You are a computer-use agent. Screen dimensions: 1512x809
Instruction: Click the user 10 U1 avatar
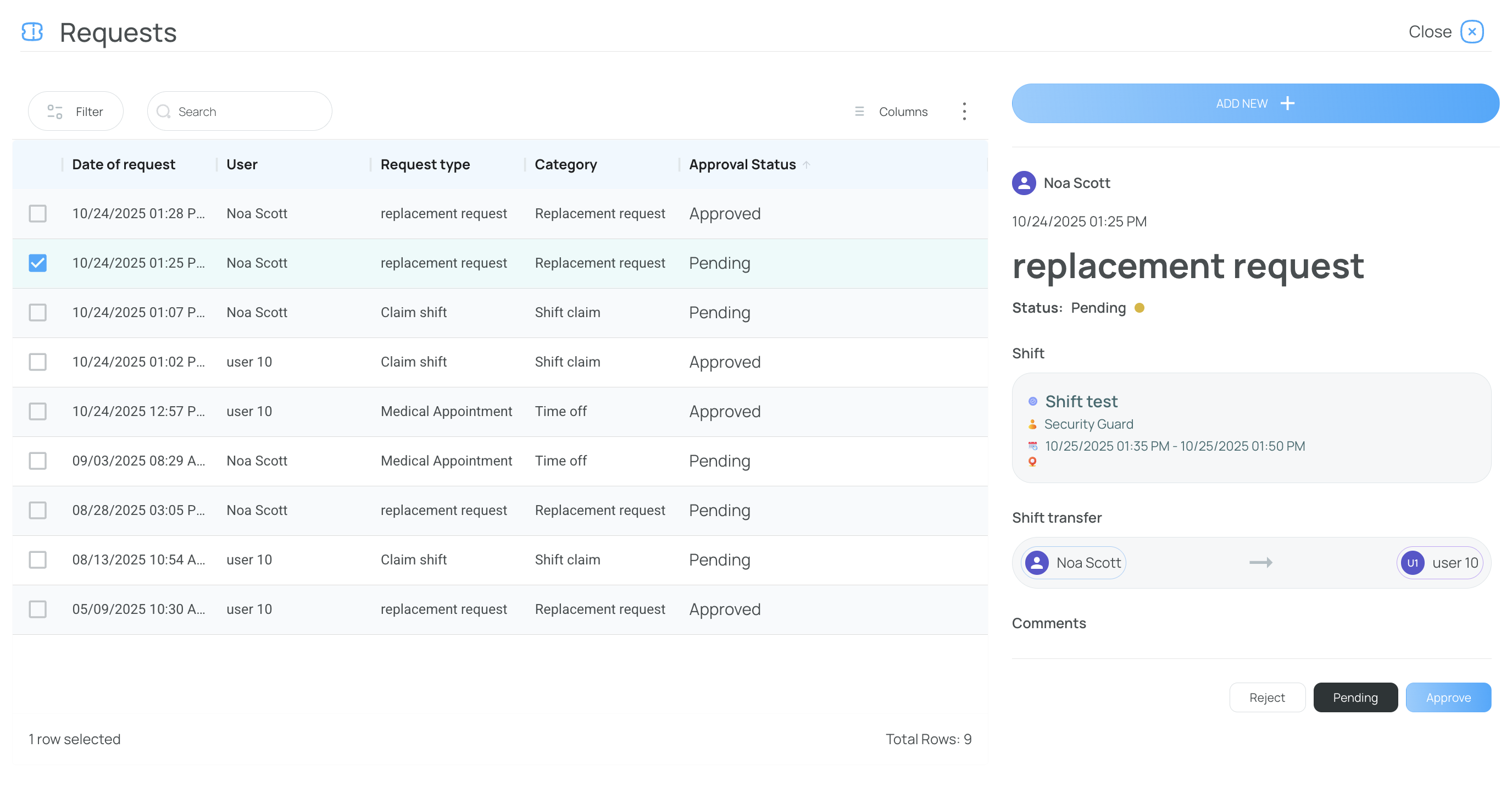1412,562
